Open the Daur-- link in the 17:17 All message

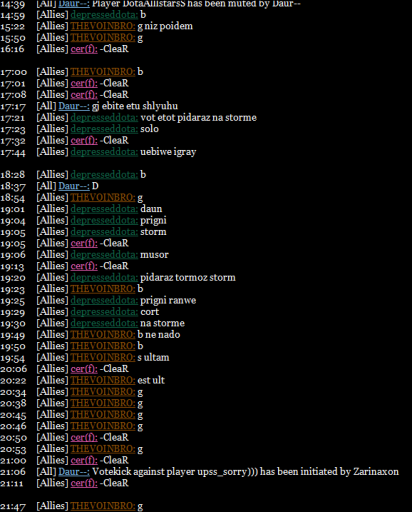(x=74, y=106)
